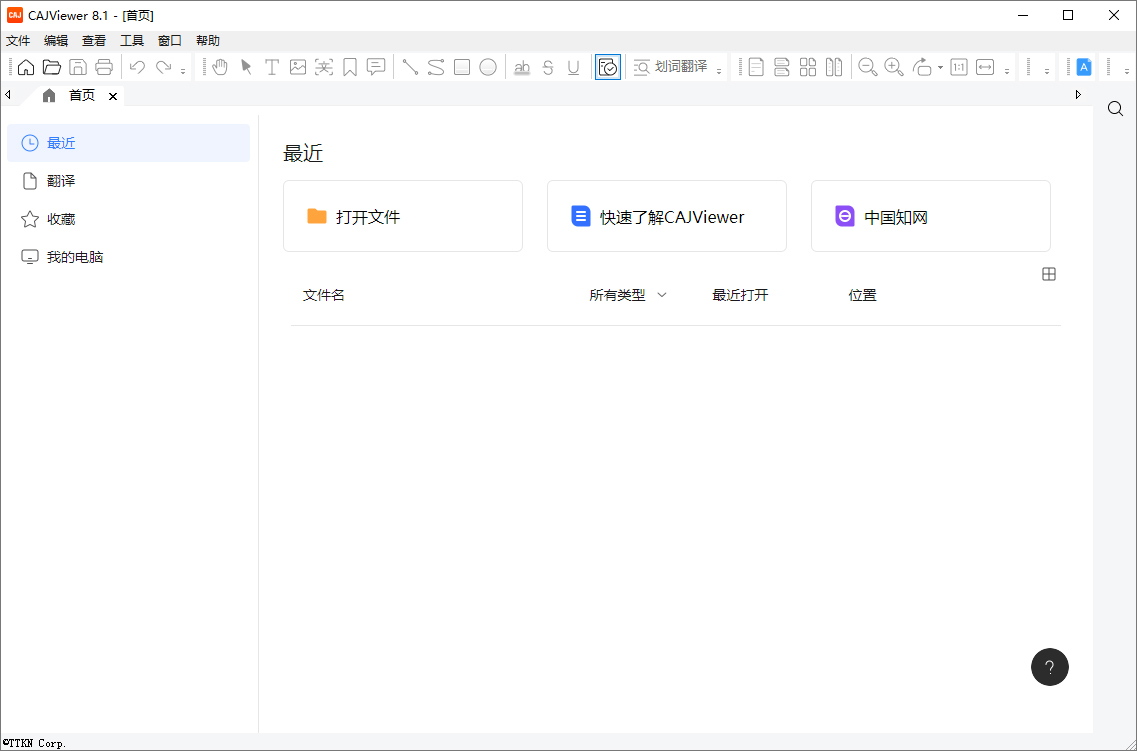Click the zoom out magnifier icon

coord(868,67)
